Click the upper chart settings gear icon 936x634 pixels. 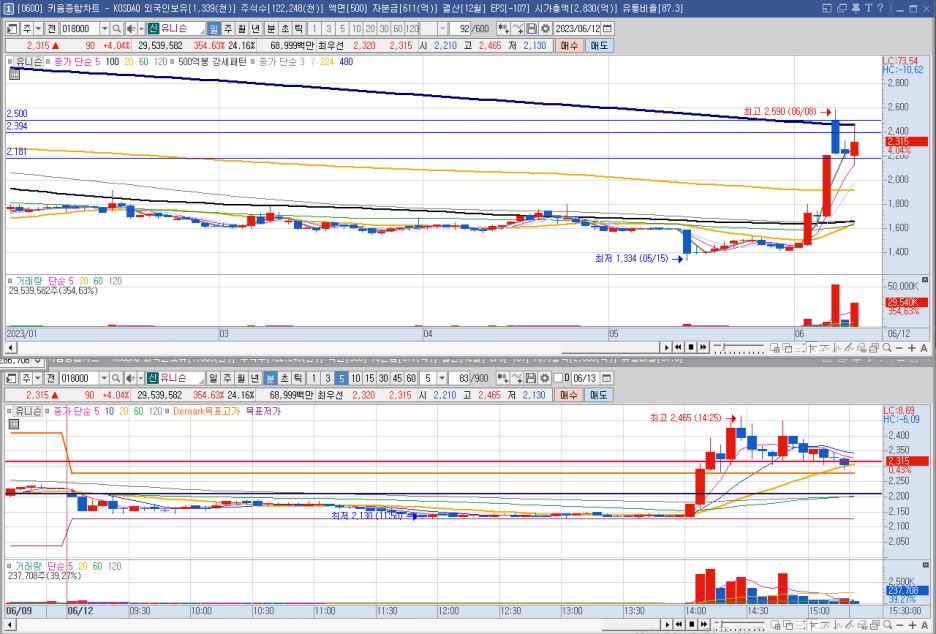545,29
